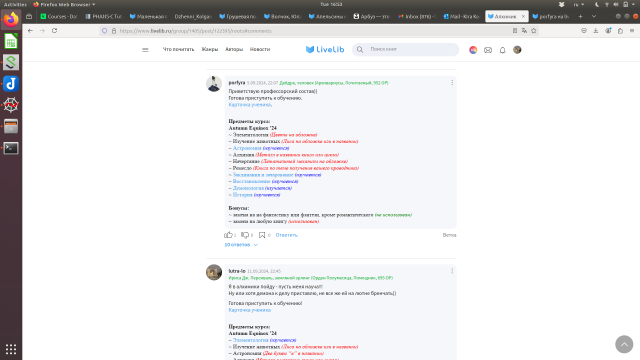Click 'Ответить' under perfyra's comment

pos(287,235)
